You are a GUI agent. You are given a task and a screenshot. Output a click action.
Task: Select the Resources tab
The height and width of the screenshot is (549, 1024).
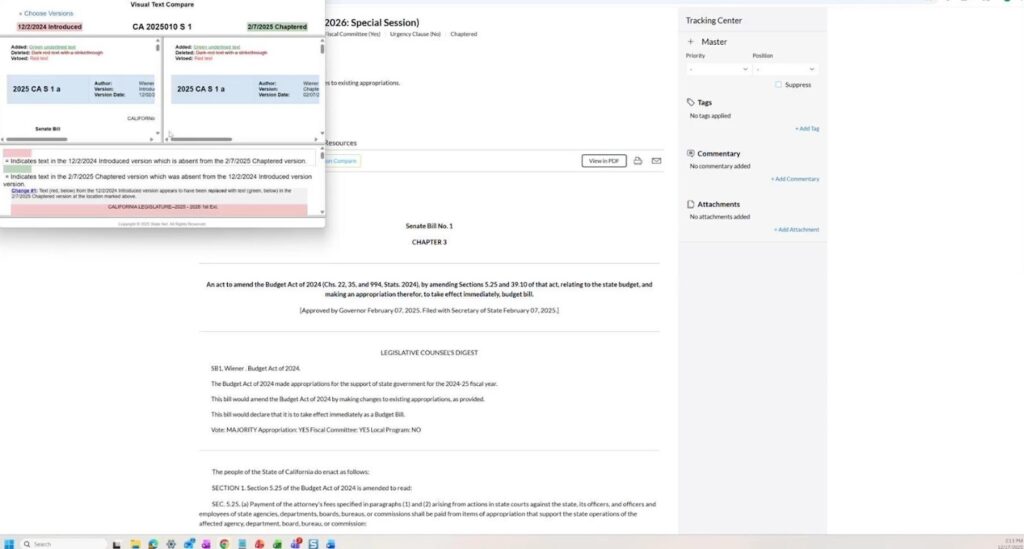click(x=340, y=143)
